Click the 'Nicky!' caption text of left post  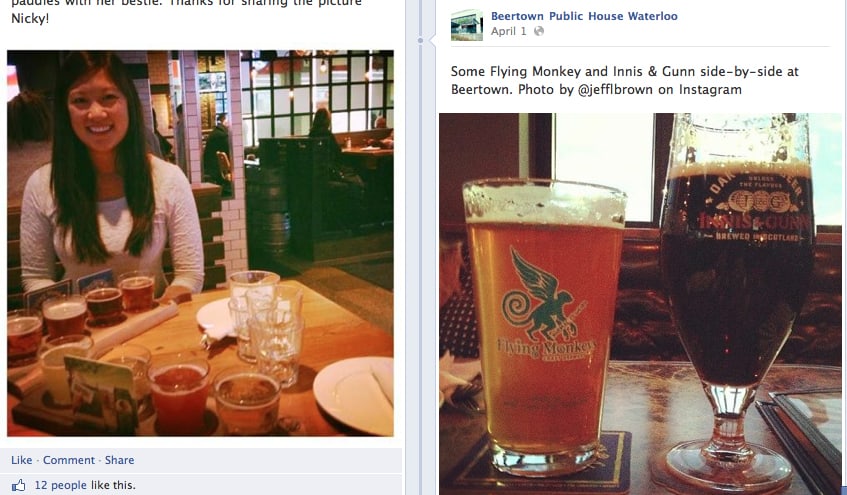(30, 18)
